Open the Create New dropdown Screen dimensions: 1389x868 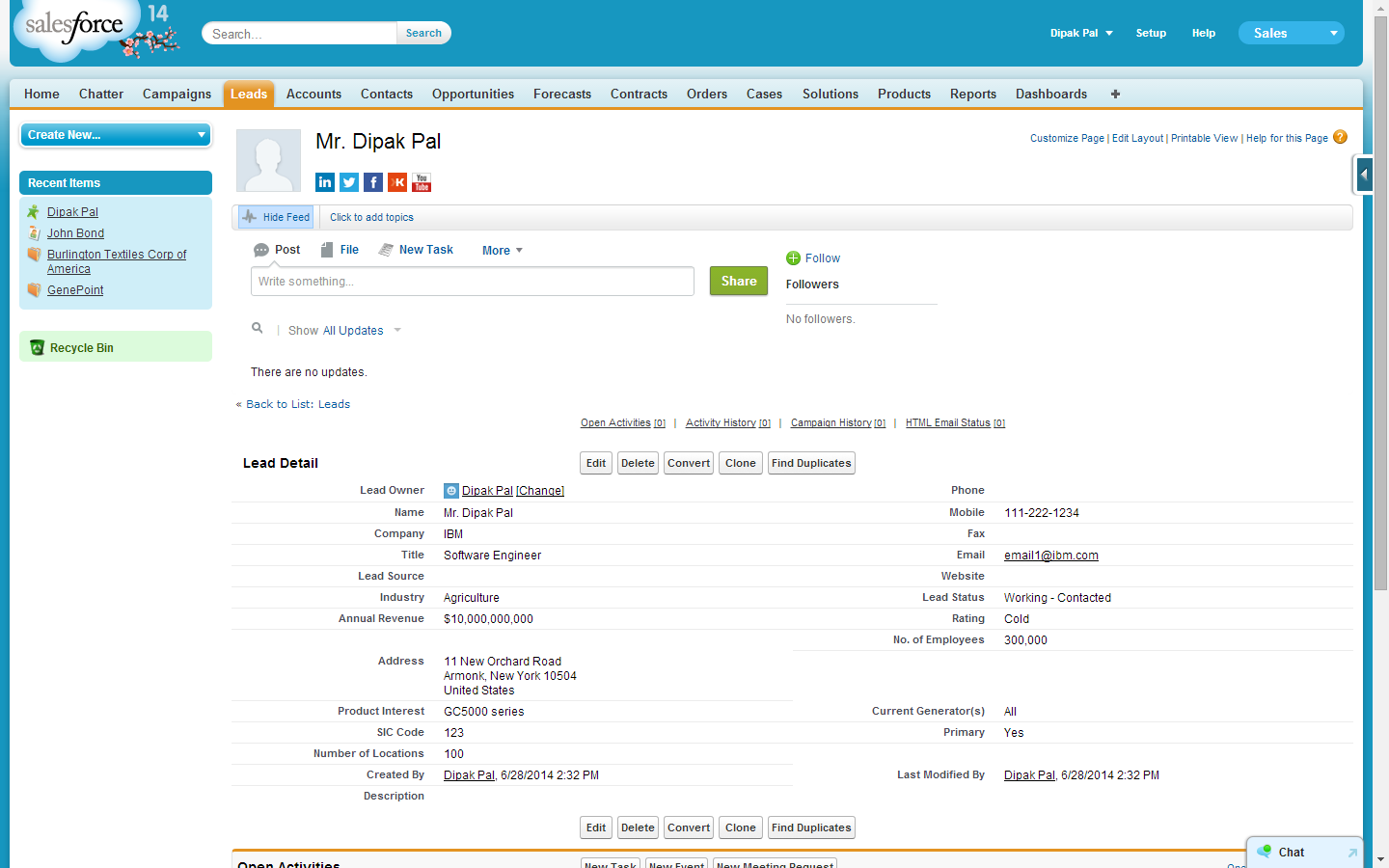[116, 135]
